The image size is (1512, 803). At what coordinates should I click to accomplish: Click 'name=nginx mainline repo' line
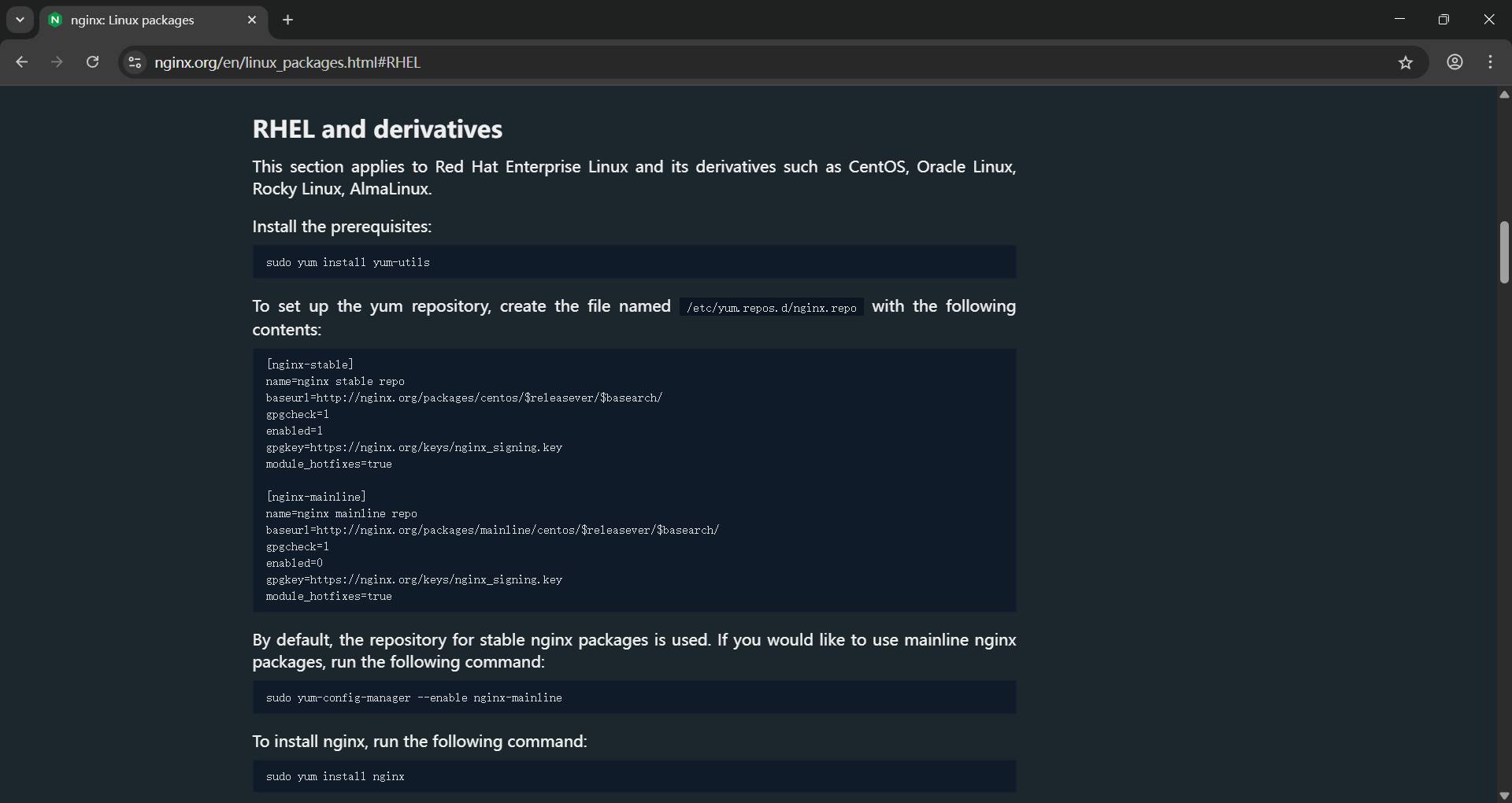click(x=341, y=513)
